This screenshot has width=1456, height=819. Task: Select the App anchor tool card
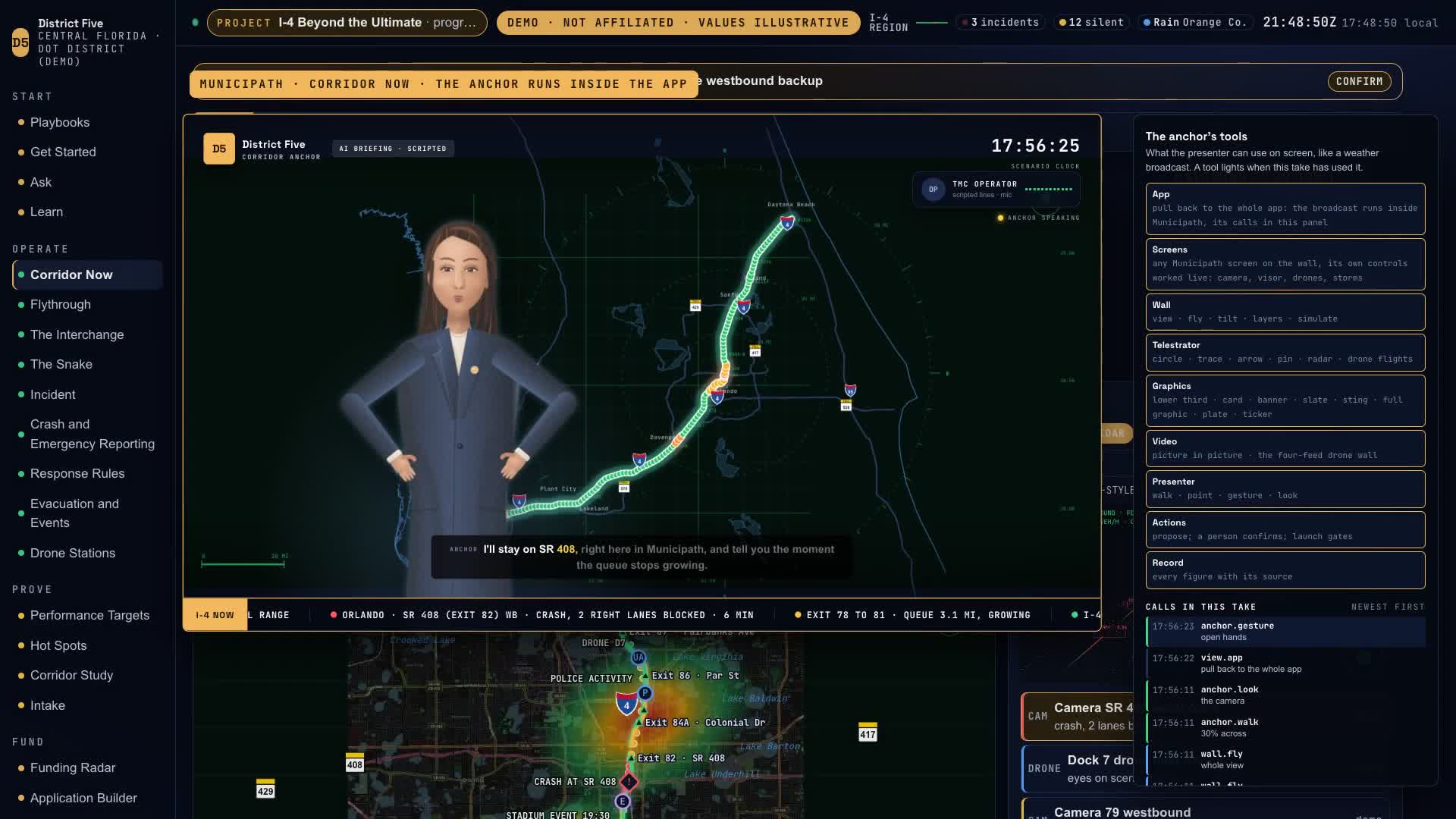point(1285,209)
